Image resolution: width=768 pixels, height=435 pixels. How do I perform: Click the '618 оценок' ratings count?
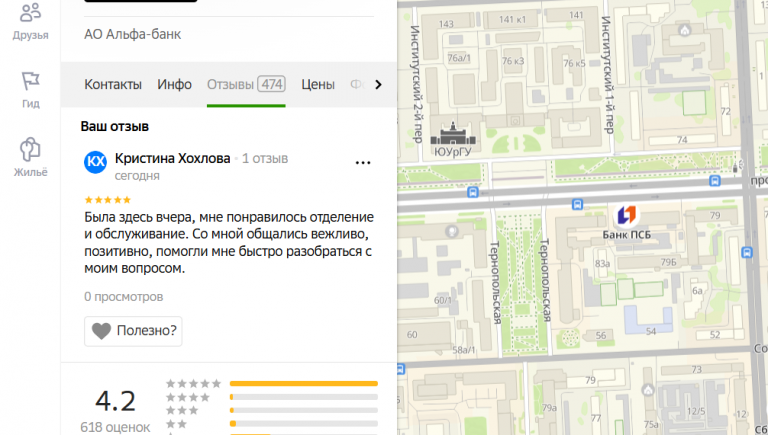115,427
